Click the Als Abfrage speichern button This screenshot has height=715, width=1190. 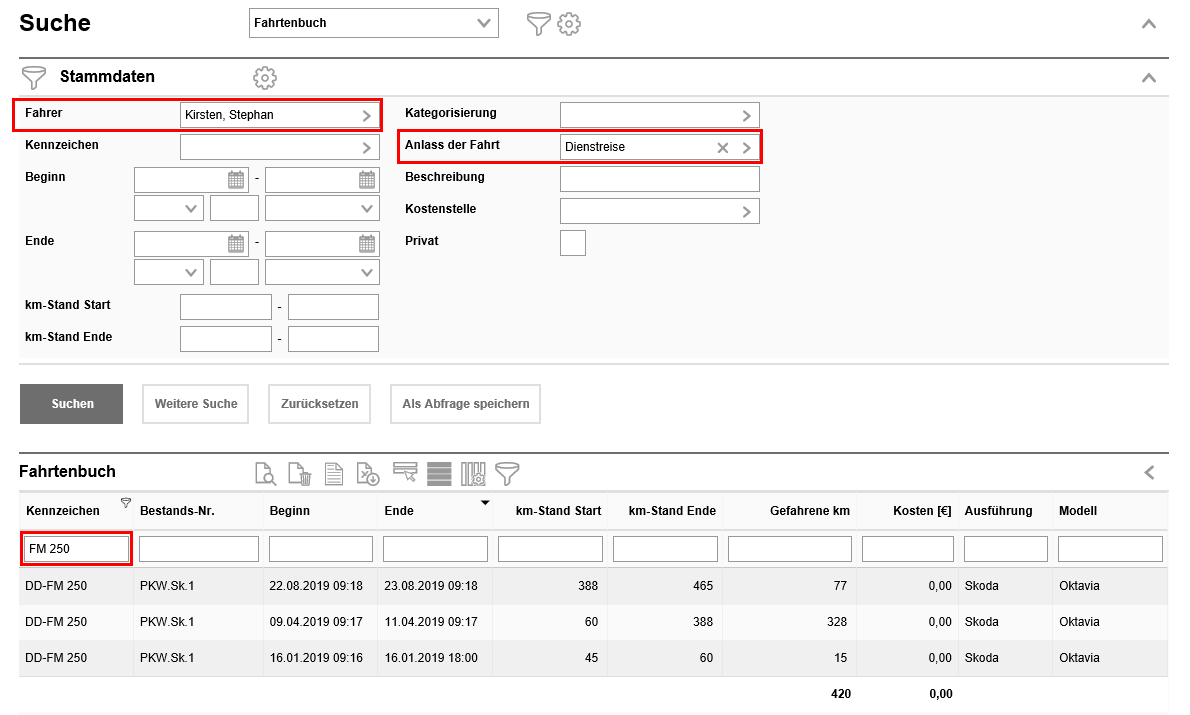(465, 404)
